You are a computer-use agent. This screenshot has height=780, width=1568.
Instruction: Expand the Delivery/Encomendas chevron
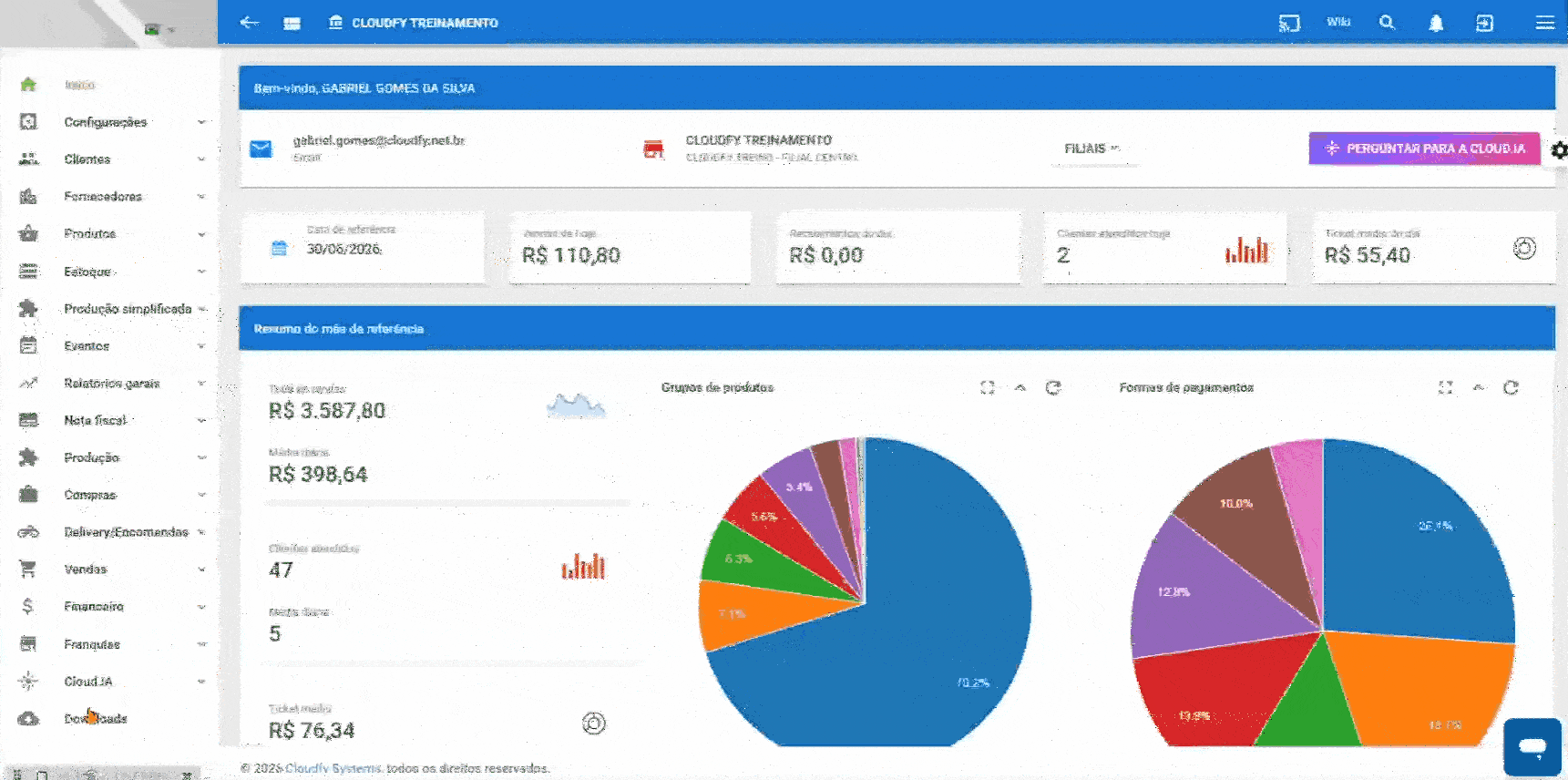click(x=200, y=532)
